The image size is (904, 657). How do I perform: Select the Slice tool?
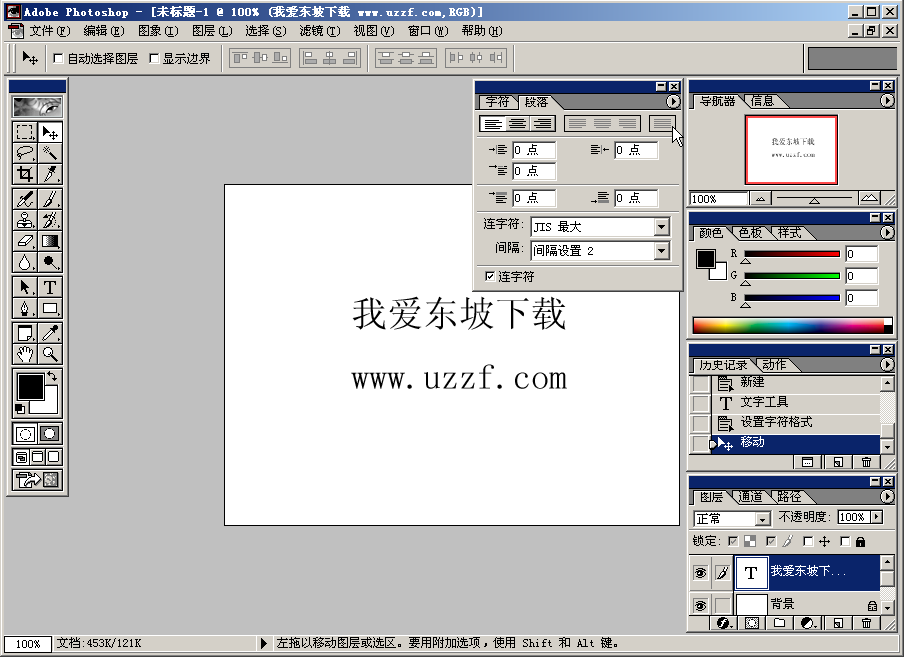click(50, 173)
